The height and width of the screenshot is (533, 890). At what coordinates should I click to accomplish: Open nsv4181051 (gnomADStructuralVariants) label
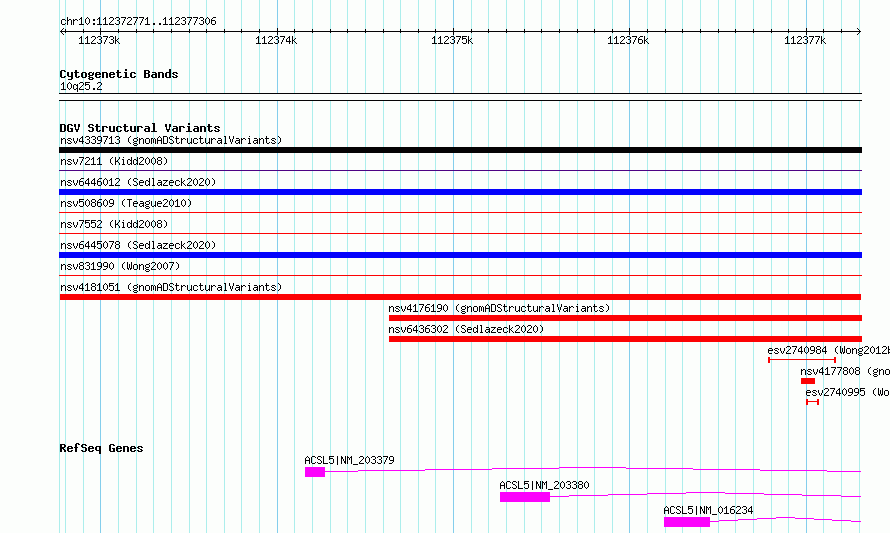171,287
